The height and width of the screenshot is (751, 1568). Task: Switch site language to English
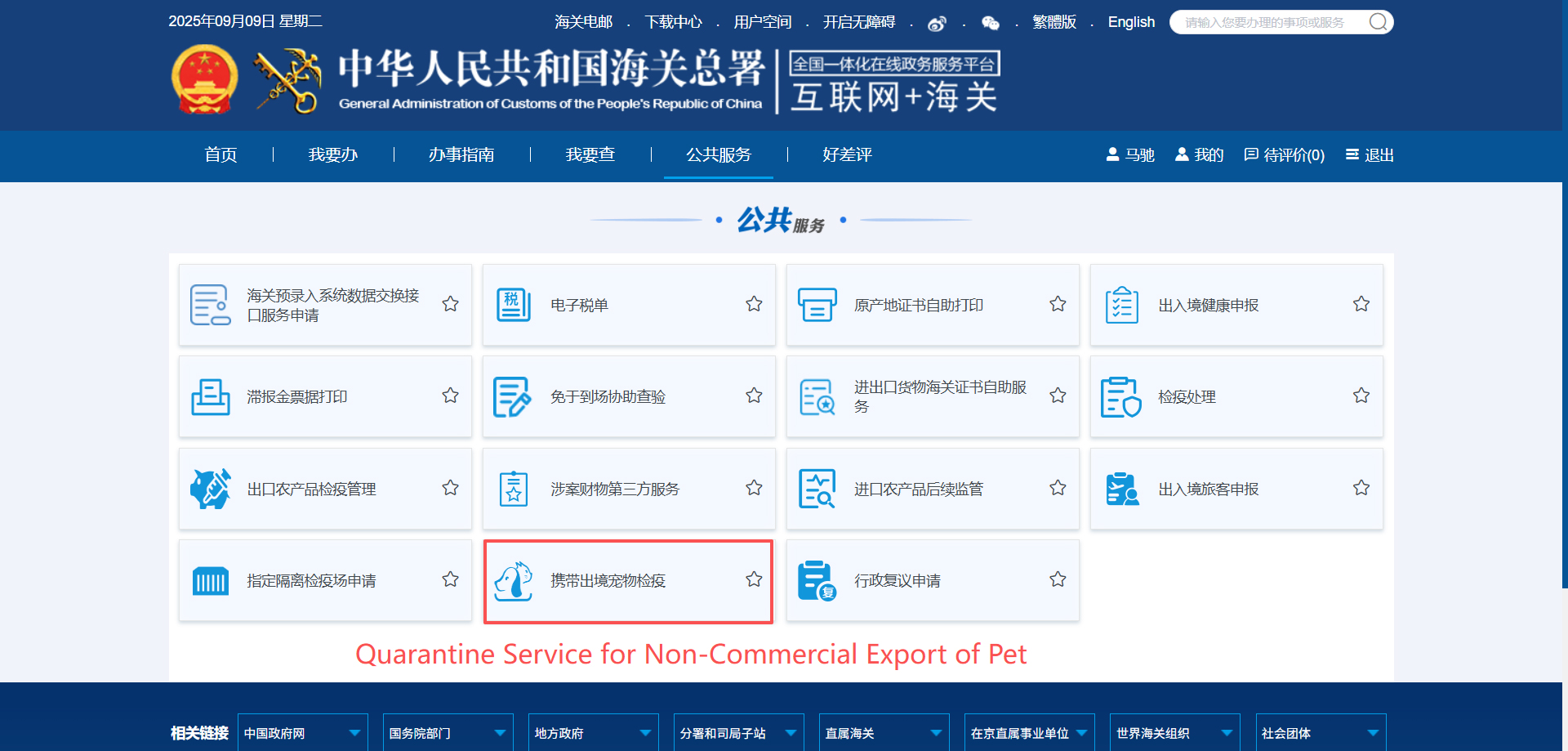(1131, 22)
